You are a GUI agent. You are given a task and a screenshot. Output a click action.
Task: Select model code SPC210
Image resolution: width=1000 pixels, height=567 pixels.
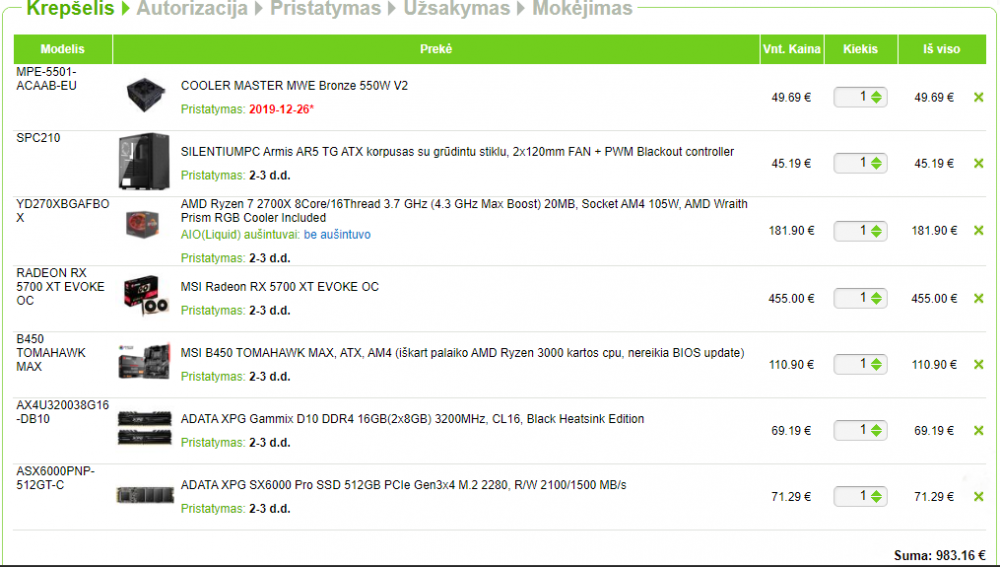(x=38, y=138)
